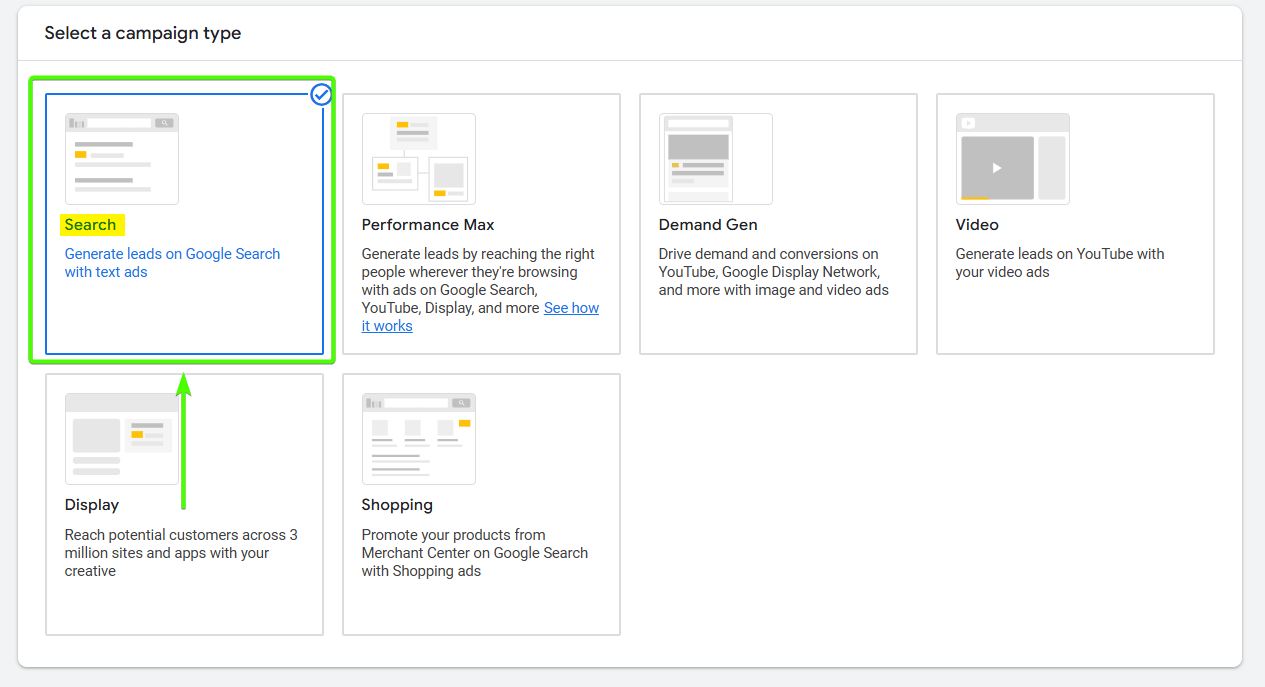
Task: Click the Search campaign thumbnail image
Action: [x=121, y=157]
